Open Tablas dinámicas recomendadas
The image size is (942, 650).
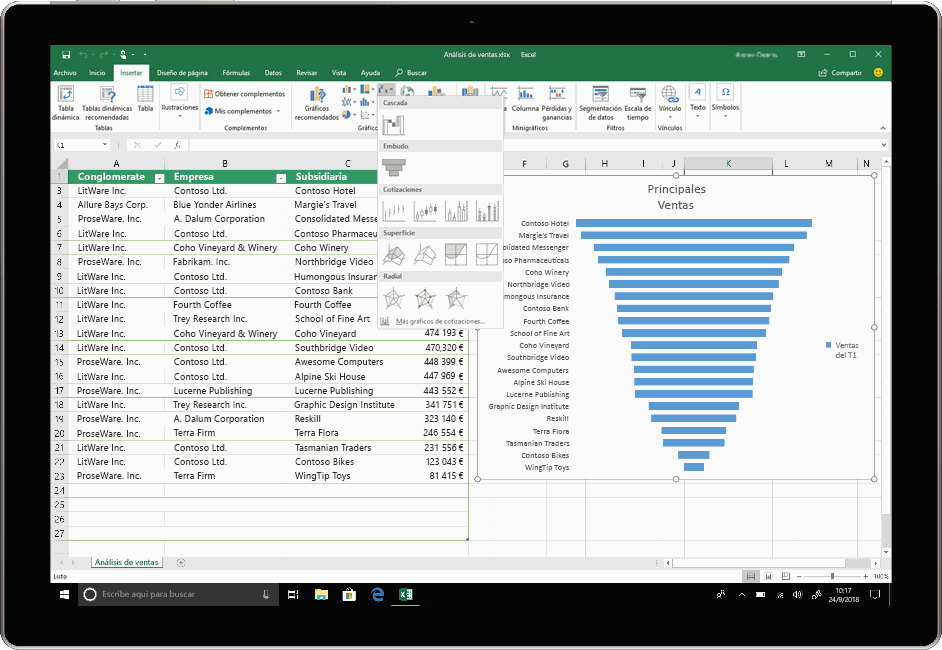pos(107,103)
